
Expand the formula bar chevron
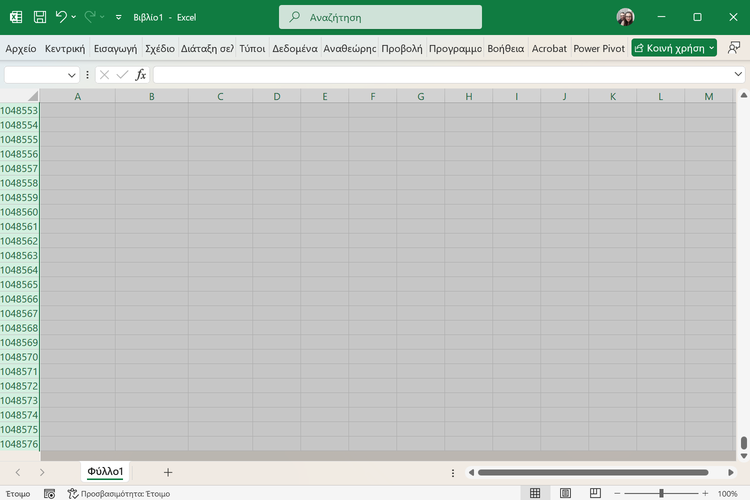pyautogui.click(x=738, y=75)
